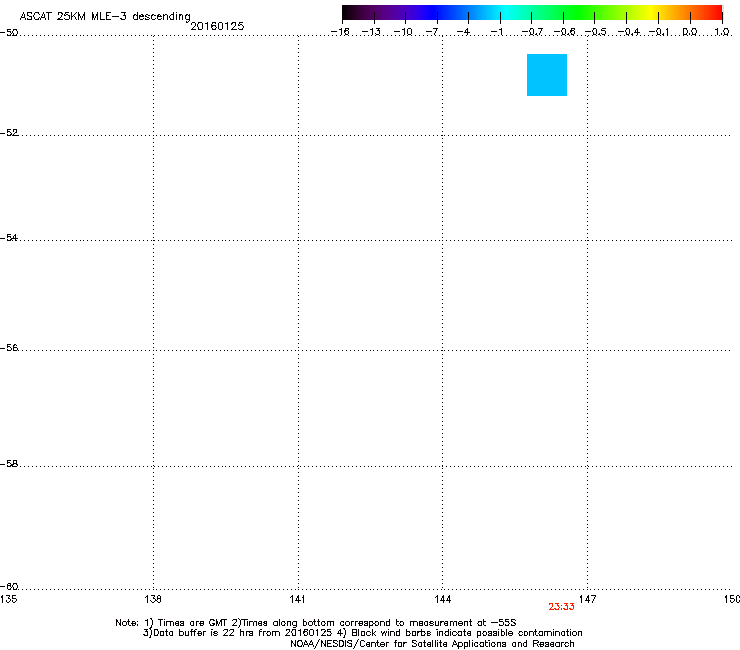Click the -52 latitude label
Viewport: 740px width, 650px height.
(x=9, y=133)
